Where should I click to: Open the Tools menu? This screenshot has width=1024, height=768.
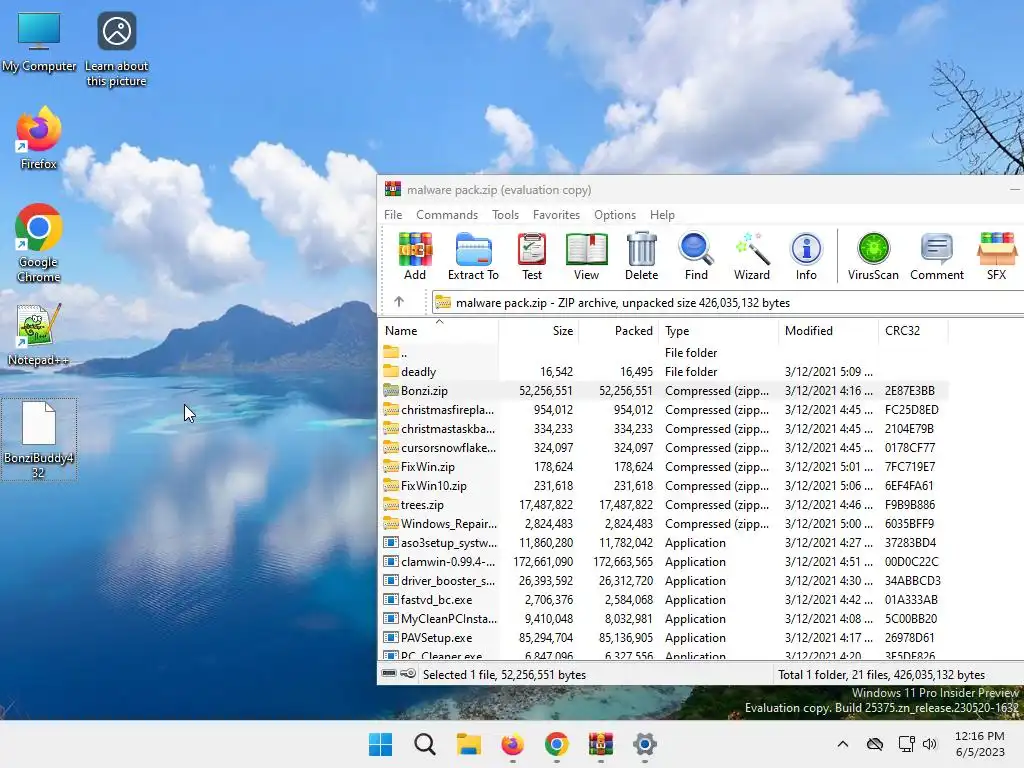coord(505,215)
